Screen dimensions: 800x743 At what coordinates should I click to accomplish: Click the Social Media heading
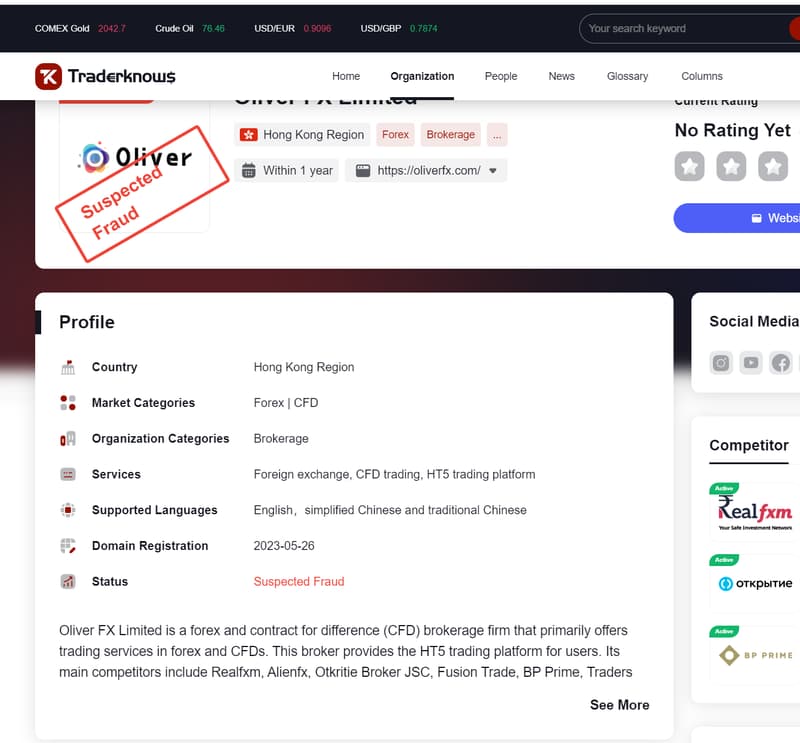pos(754,321)
